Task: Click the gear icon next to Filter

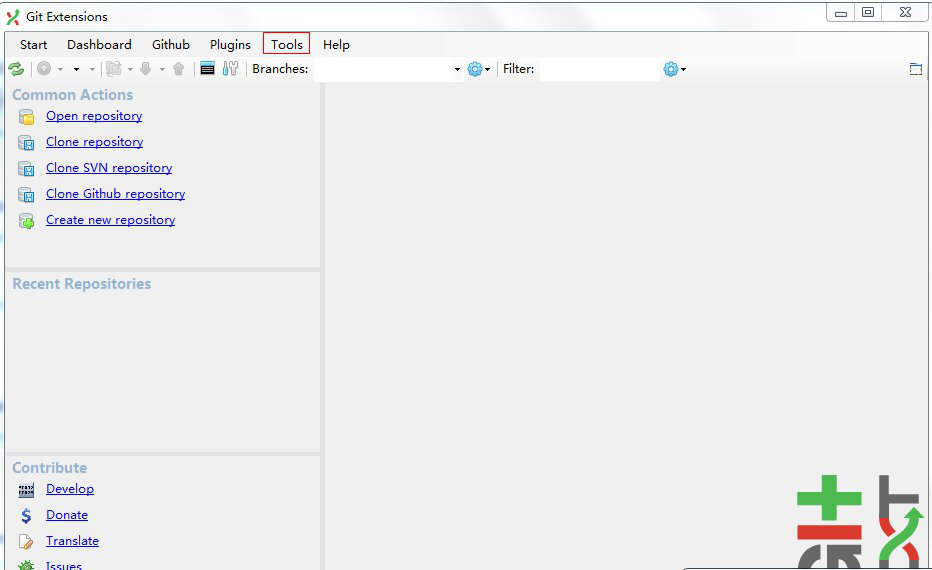Action: [x=671, y=69]
